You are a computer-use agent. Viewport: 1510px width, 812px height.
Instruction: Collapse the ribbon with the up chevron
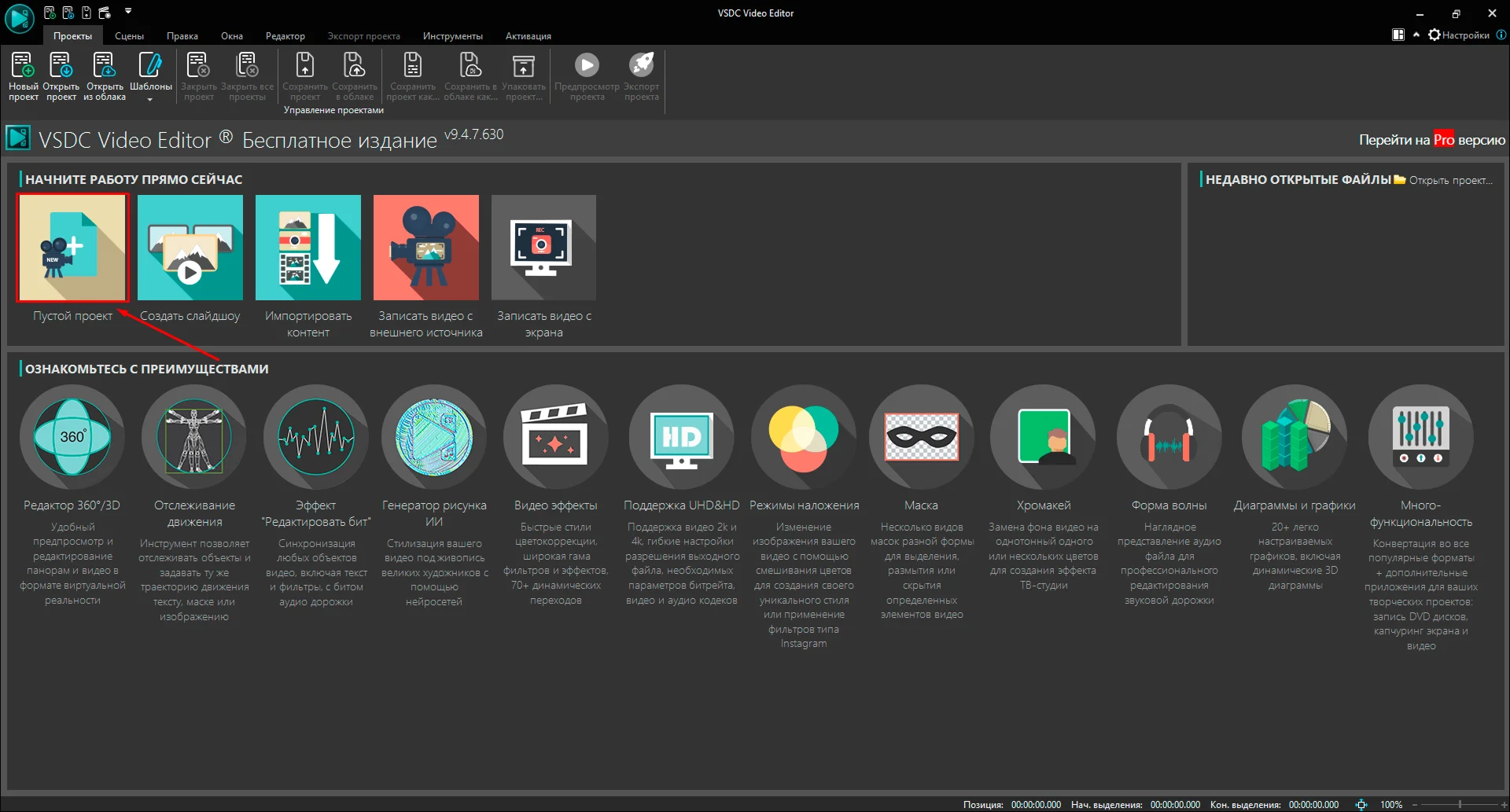click(x=1416, y=35)
